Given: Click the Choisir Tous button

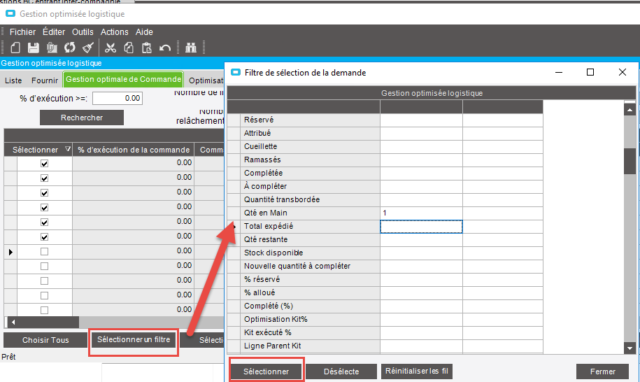Looking at the screenshot, I should pyautogui.click(x=45, y=340).
